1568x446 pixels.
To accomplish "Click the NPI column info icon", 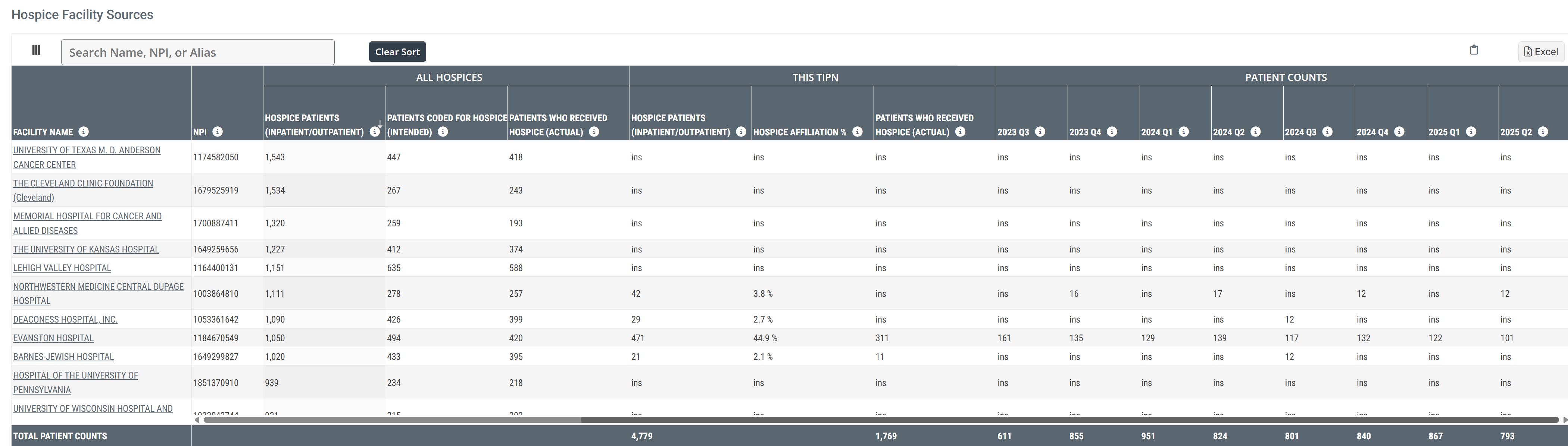I will 218,132.
